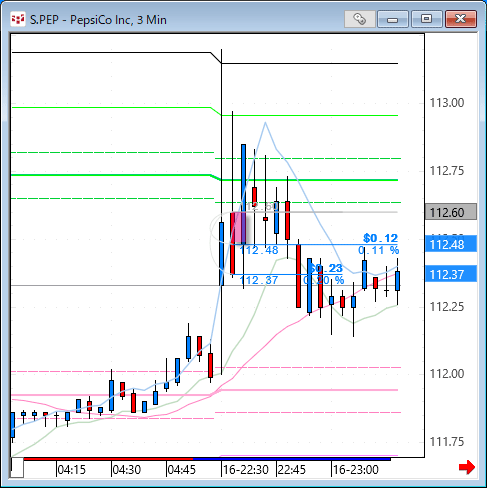Click the 16-23:00 time axis label
The height and width of the screenshot is (488, 487).
click(x=356, y=470)
